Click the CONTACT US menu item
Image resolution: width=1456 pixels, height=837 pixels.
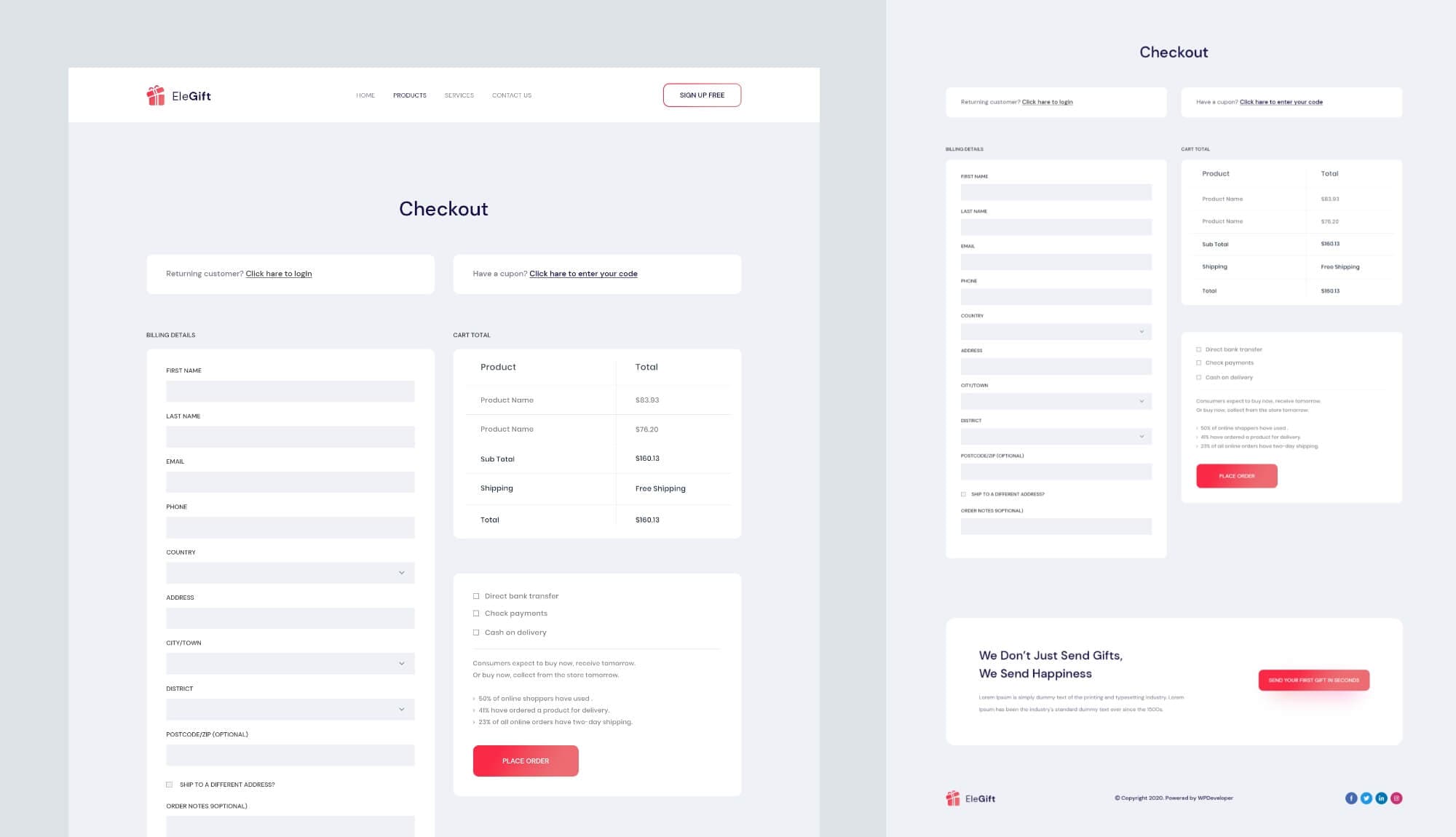pyautogui.click(x=511, y=94)
